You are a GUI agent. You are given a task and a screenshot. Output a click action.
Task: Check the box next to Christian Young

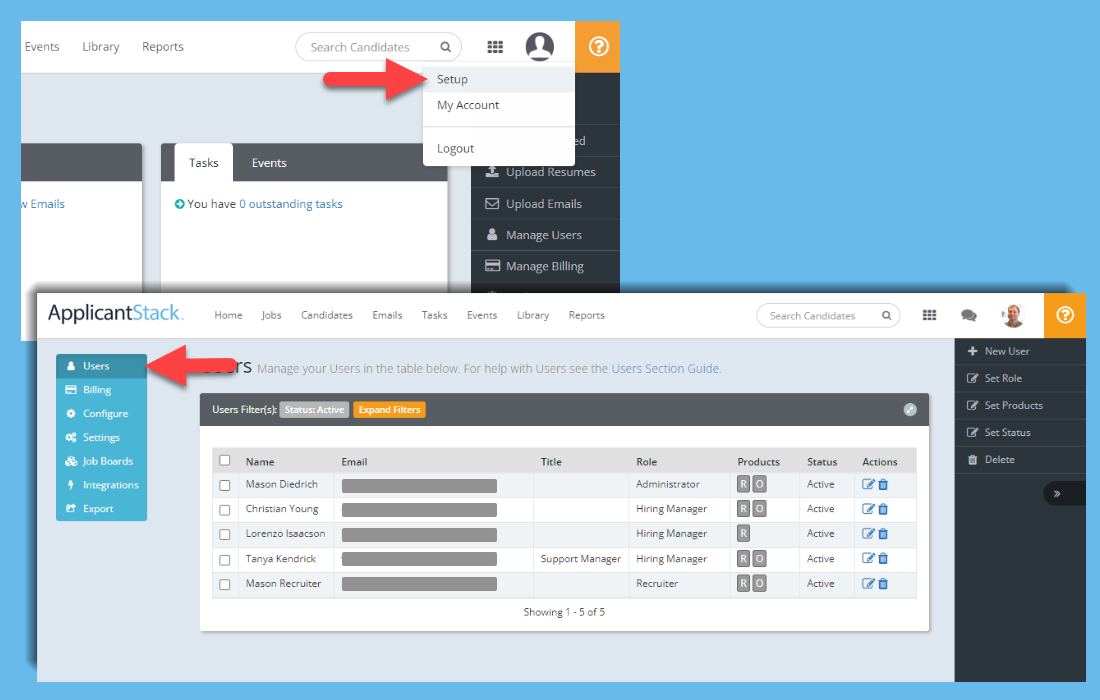pyautogui.click(x=224, y=510)
